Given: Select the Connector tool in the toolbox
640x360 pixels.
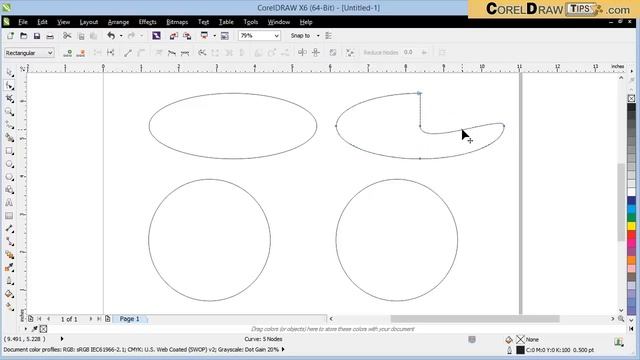Looking at the screenshot, I should (x=9, y=242).
